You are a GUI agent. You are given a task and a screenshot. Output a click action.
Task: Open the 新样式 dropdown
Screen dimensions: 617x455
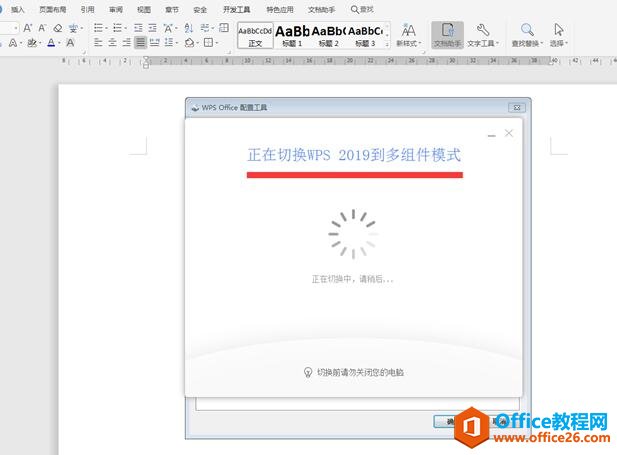(408, 35)
